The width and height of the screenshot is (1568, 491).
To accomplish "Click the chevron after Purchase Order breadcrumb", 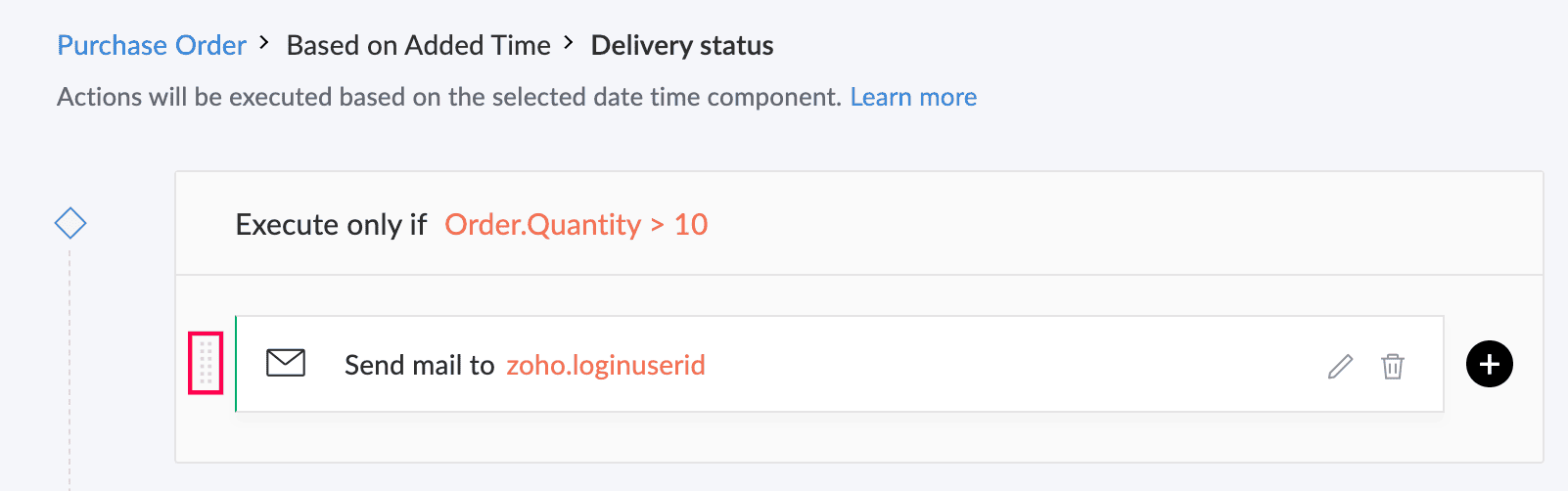I will [x=264, y=43].
